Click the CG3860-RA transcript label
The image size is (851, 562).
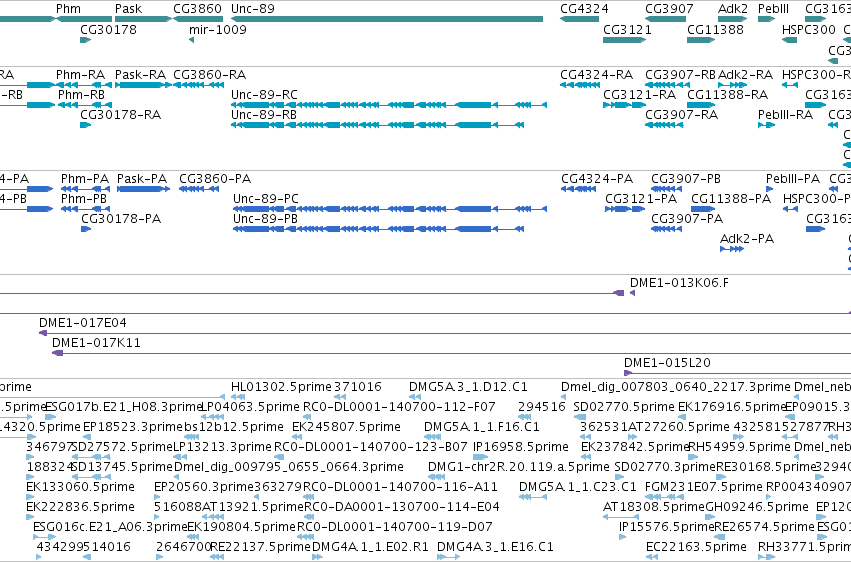click(x=209, y=74)
